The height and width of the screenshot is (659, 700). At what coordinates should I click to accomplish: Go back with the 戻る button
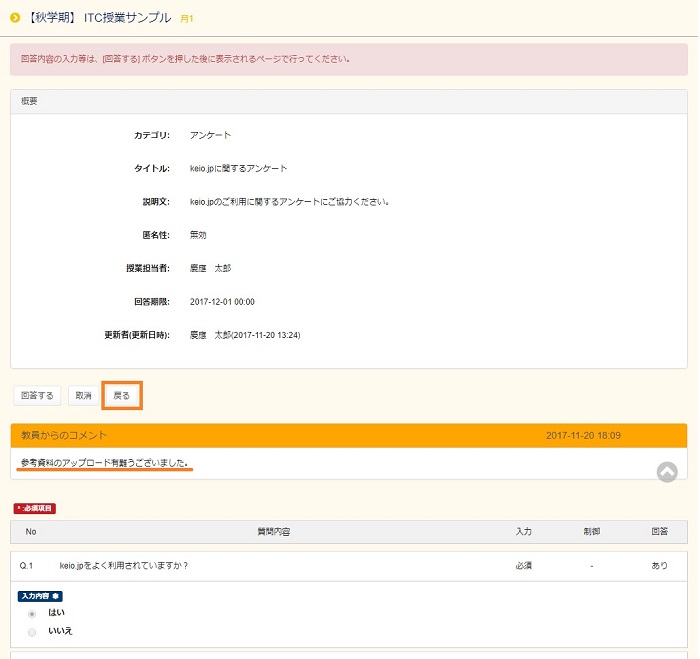point(121,396)
